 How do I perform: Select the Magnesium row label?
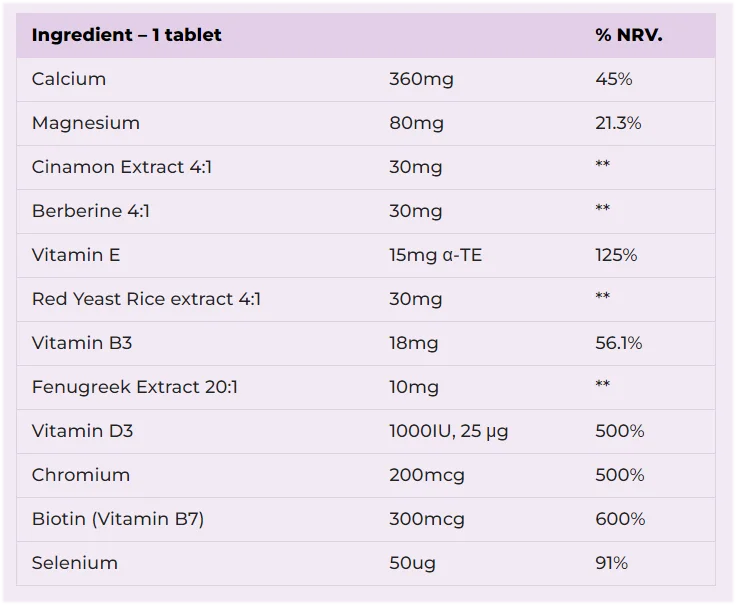[x=86, y=123]
